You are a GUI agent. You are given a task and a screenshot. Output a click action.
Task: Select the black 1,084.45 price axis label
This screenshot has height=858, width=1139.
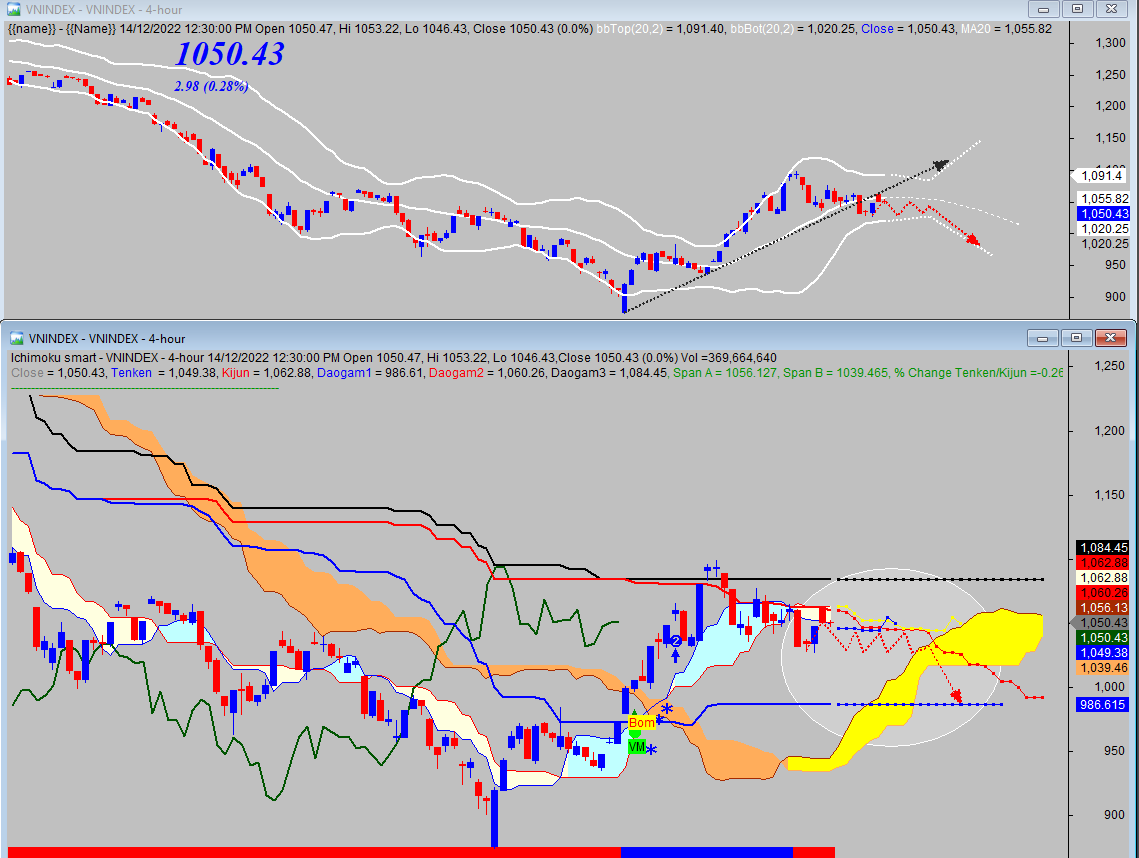1103,548
